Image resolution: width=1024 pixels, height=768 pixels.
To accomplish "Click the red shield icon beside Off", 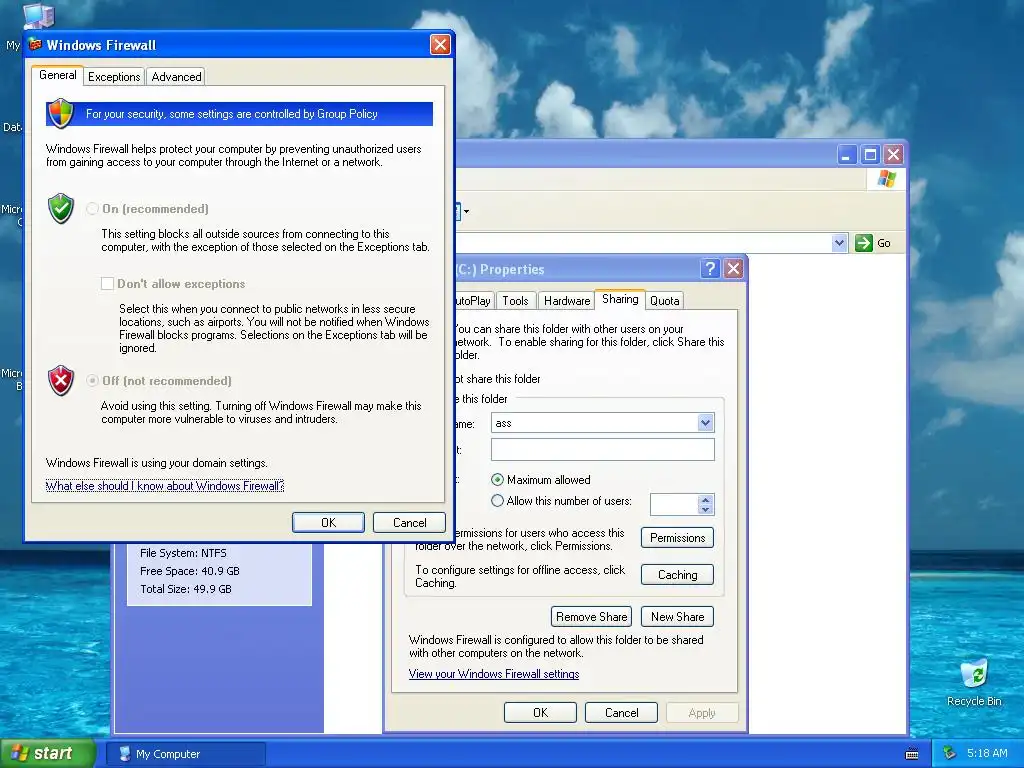I will pos(61,380).
